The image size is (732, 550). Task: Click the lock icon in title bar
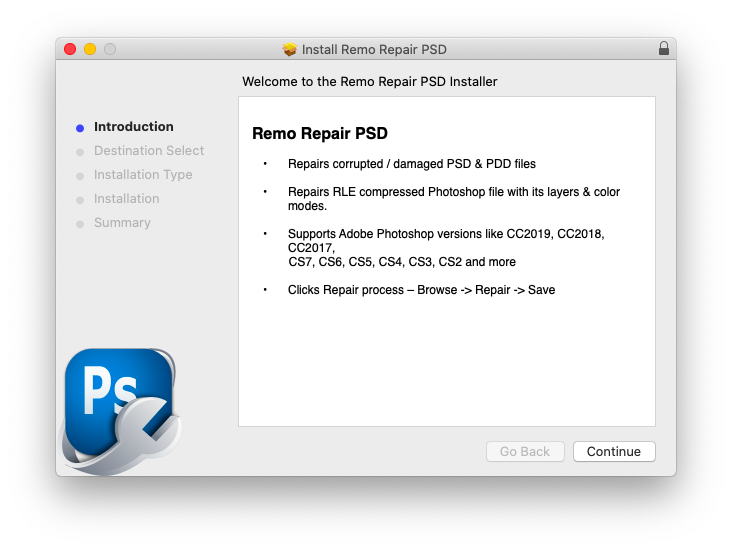click(664, 49)
